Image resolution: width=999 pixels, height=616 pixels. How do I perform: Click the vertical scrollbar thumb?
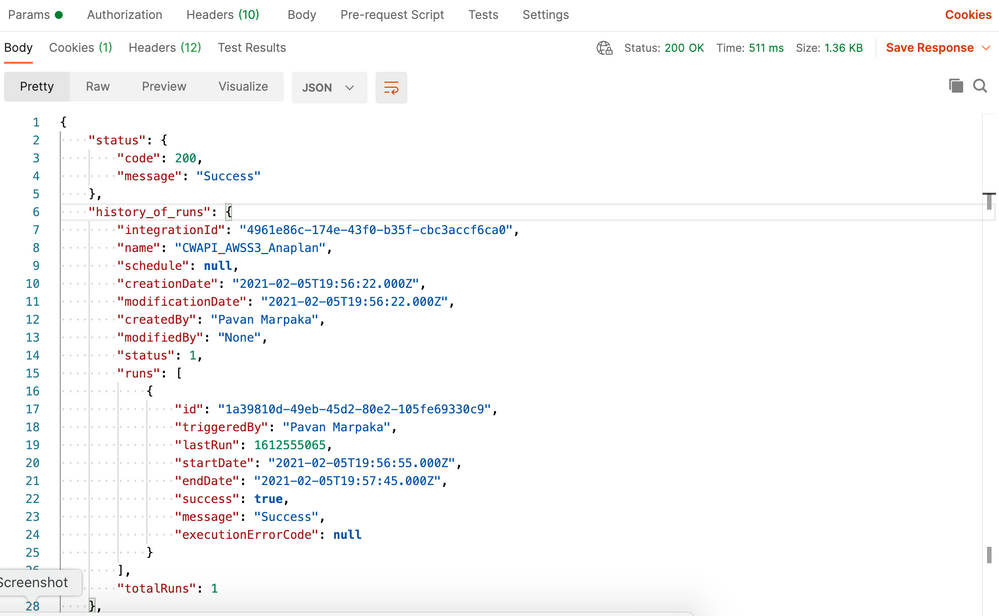pyautogui.click(x=989, y=555)
